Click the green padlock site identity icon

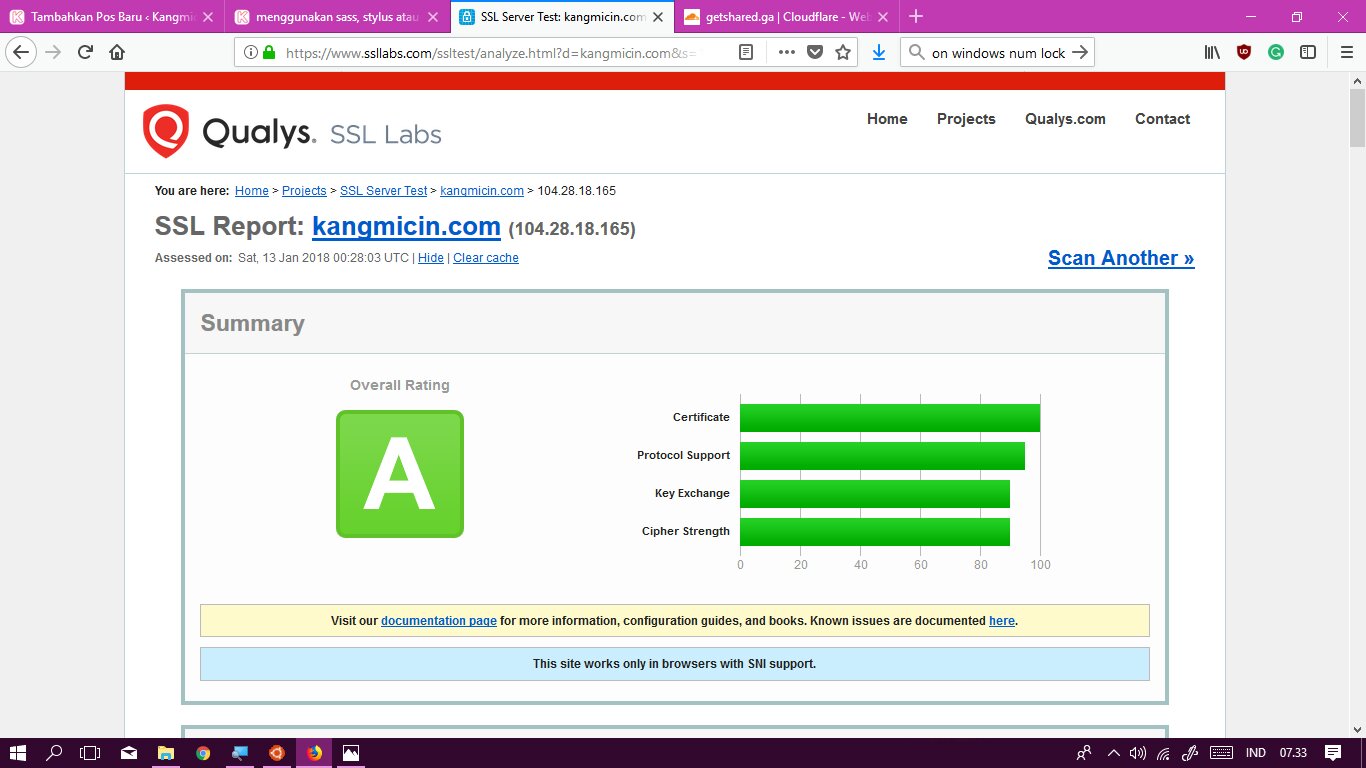click(268, 53)
